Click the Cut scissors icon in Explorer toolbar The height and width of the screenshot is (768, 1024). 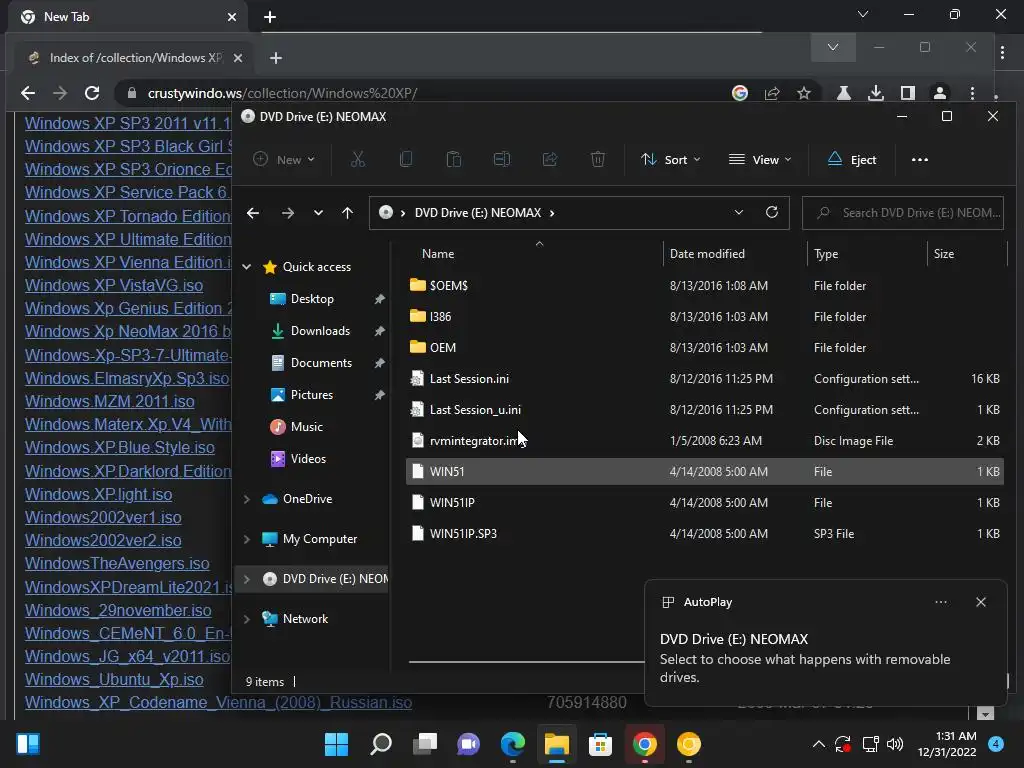(357, 159)
